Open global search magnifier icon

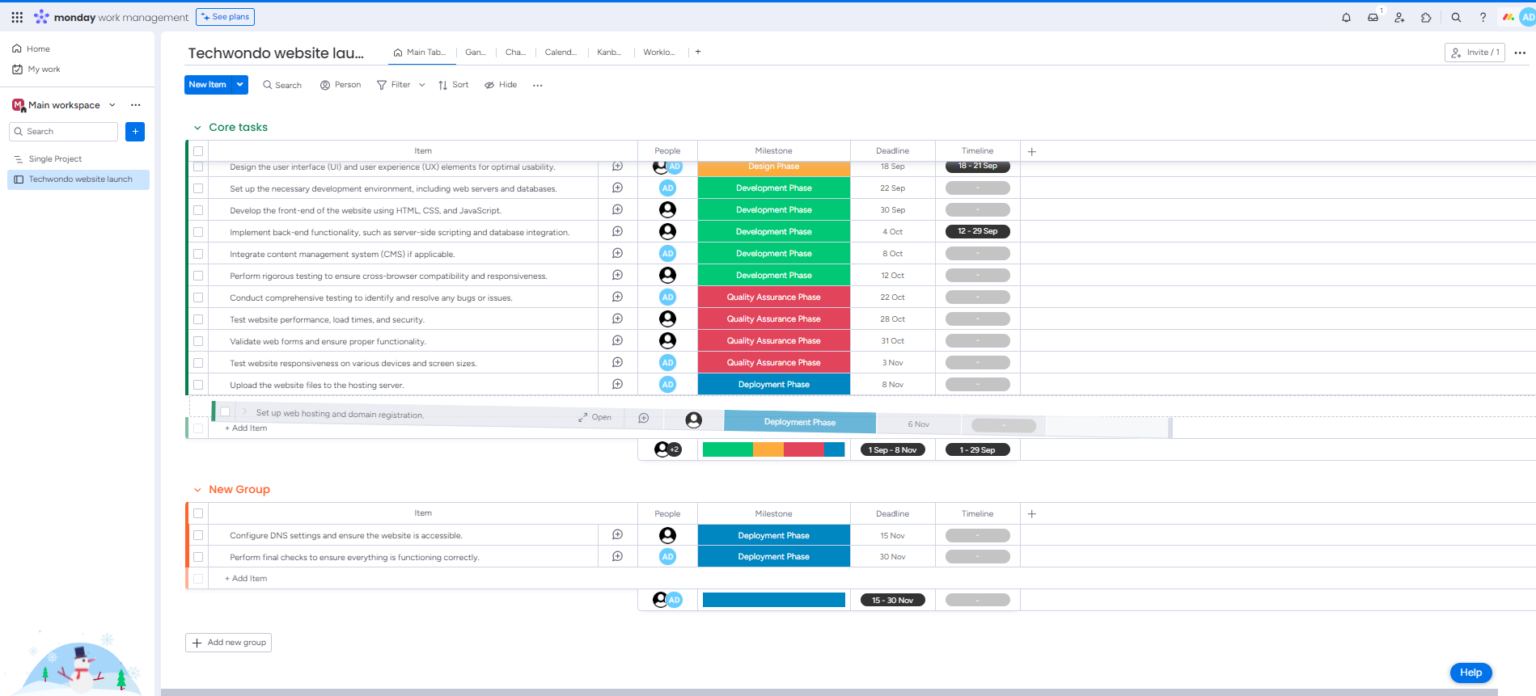click(1456, 16)
